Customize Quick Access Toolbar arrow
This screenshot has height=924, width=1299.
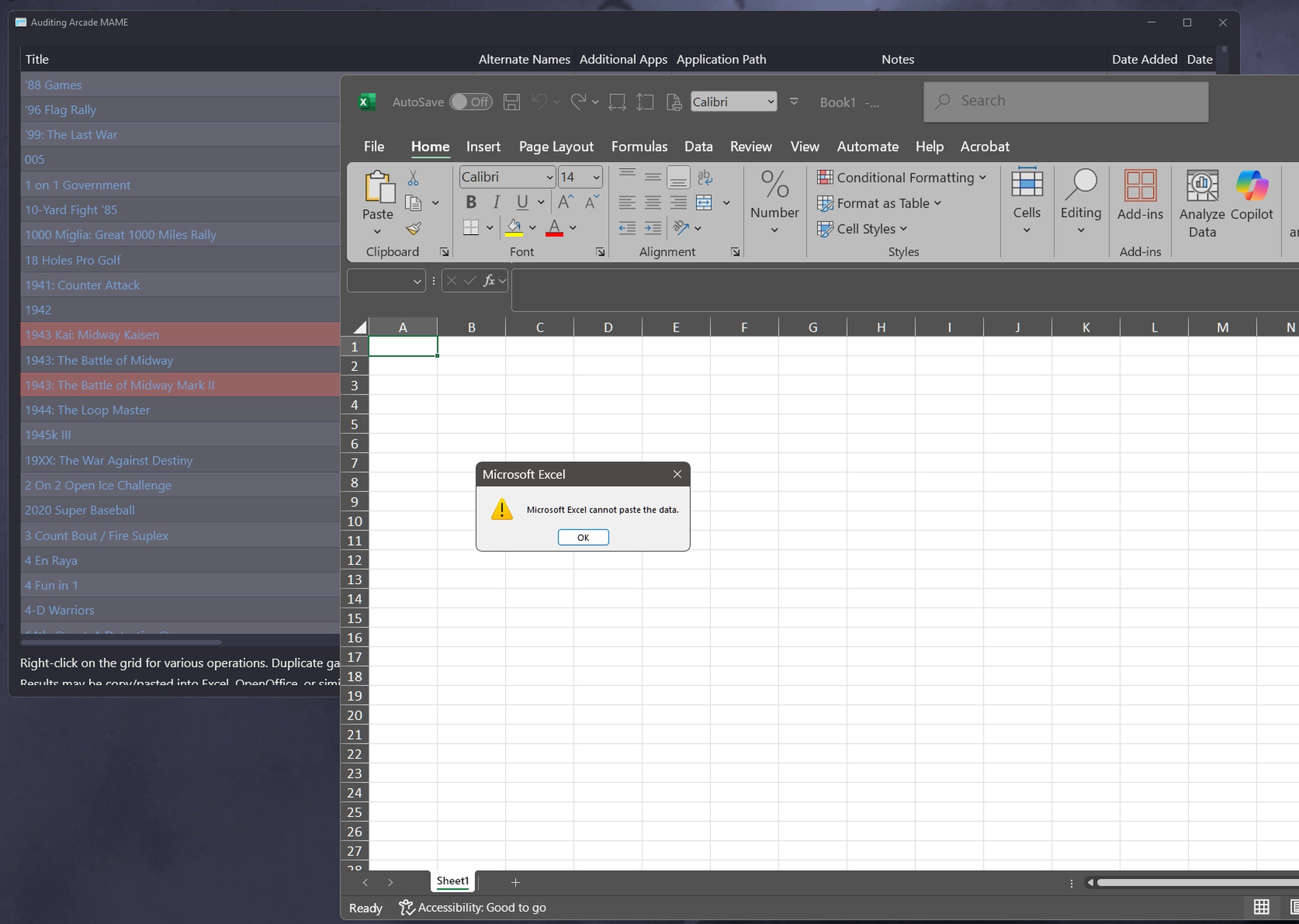tap(794, 102)
